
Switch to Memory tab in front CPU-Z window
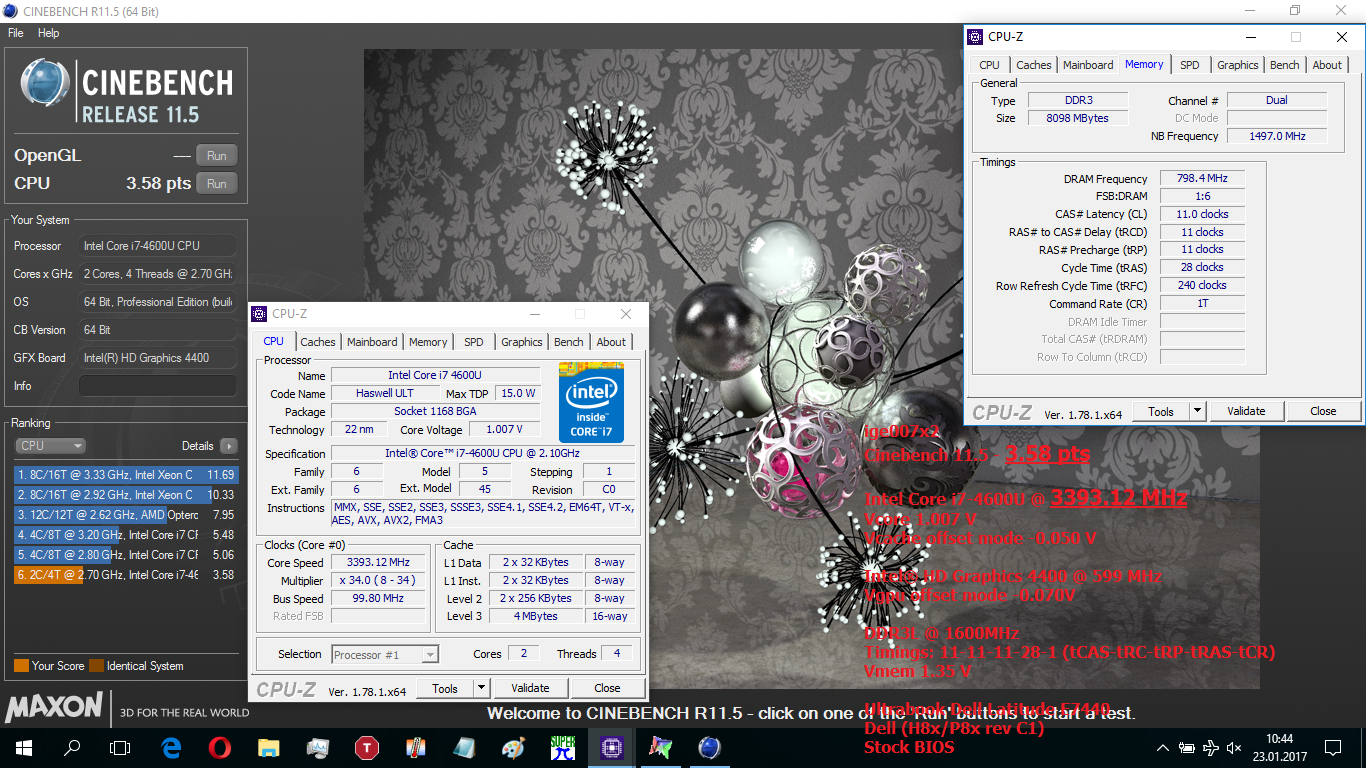(428, 342)
